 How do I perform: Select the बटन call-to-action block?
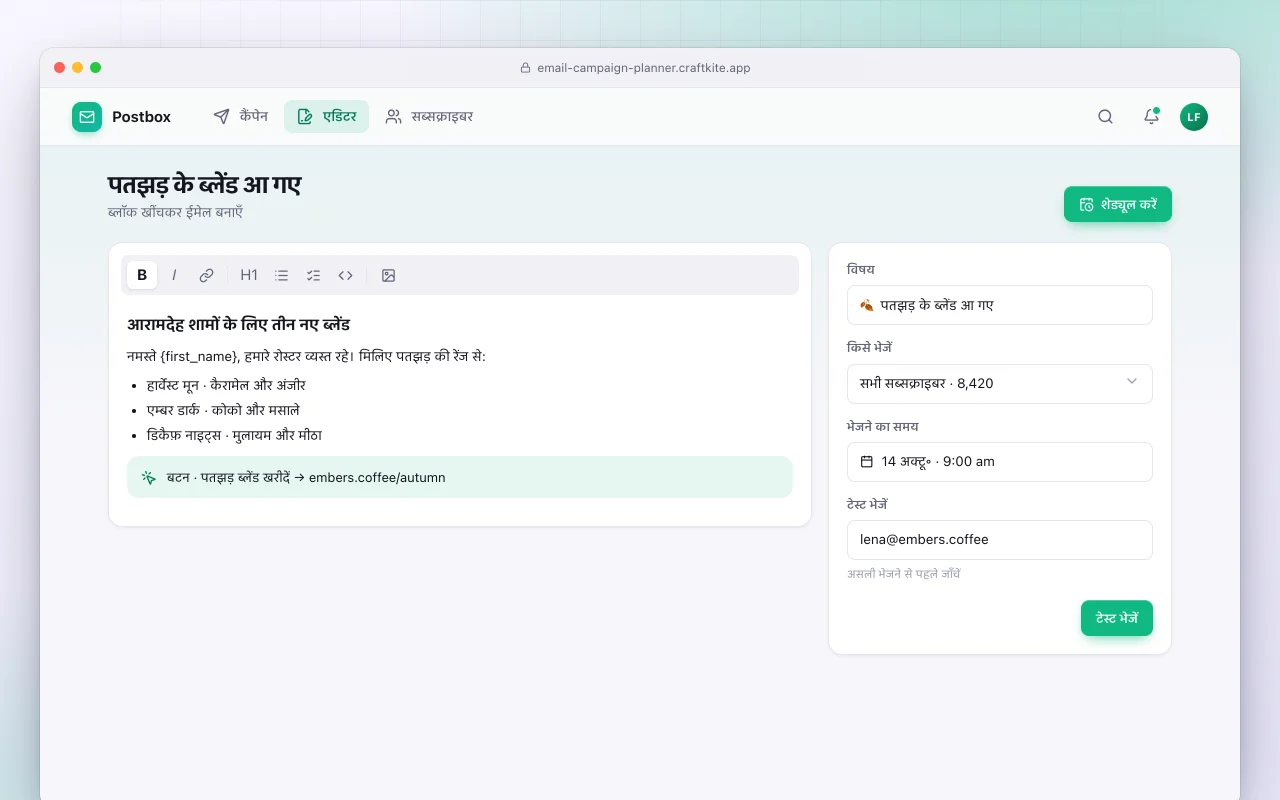[x=460, y=477]
